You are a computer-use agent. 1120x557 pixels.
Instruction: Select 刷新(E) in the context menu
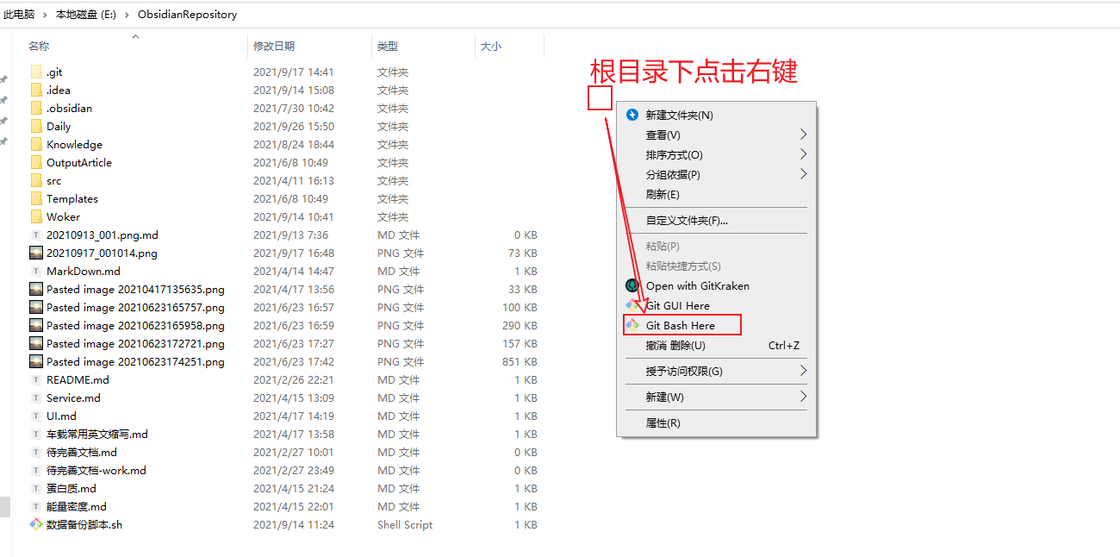[x=662, y=194]
